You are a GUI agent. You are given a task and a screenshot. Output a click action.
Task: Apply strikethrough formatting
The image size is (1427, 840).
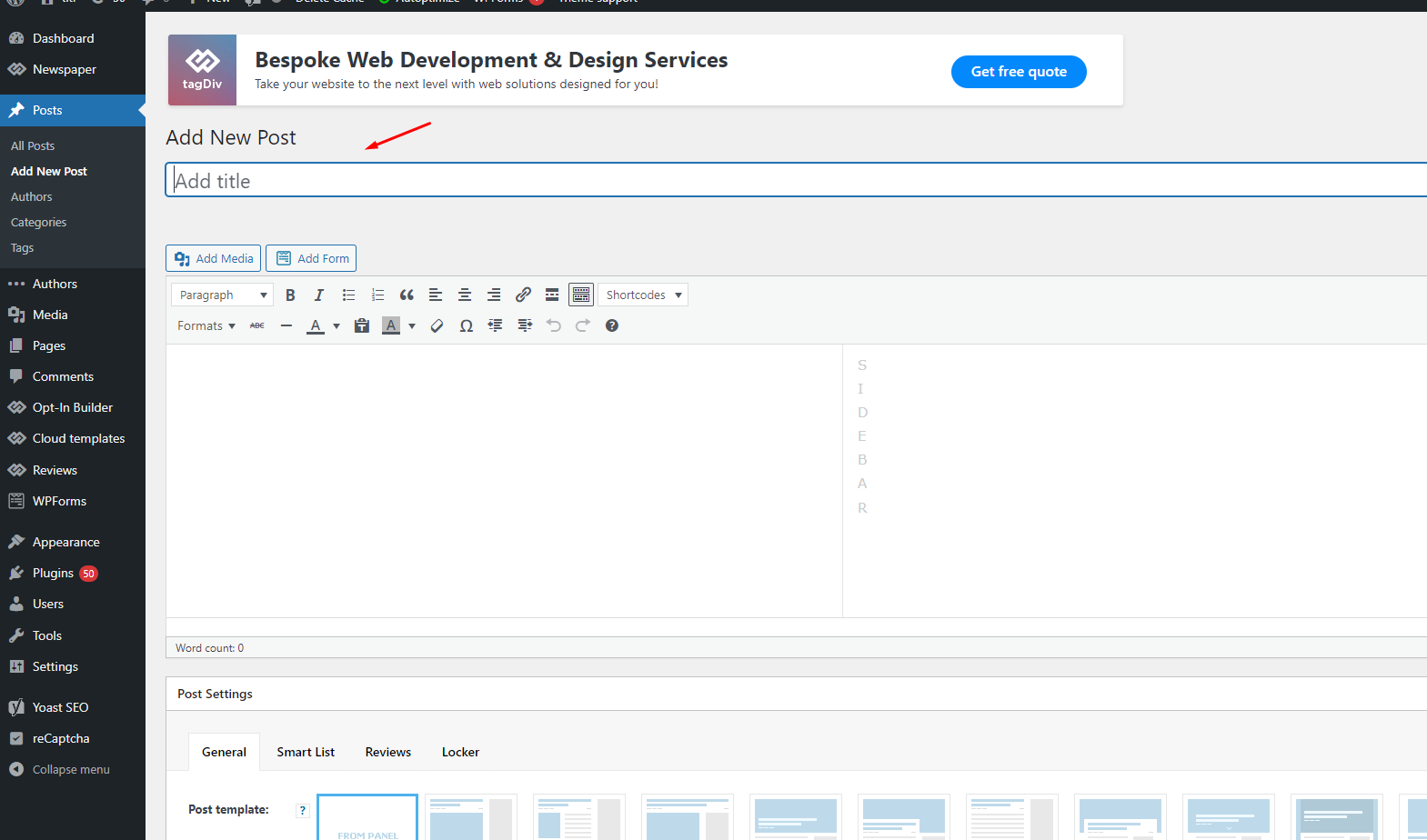[x=257, y=325]
